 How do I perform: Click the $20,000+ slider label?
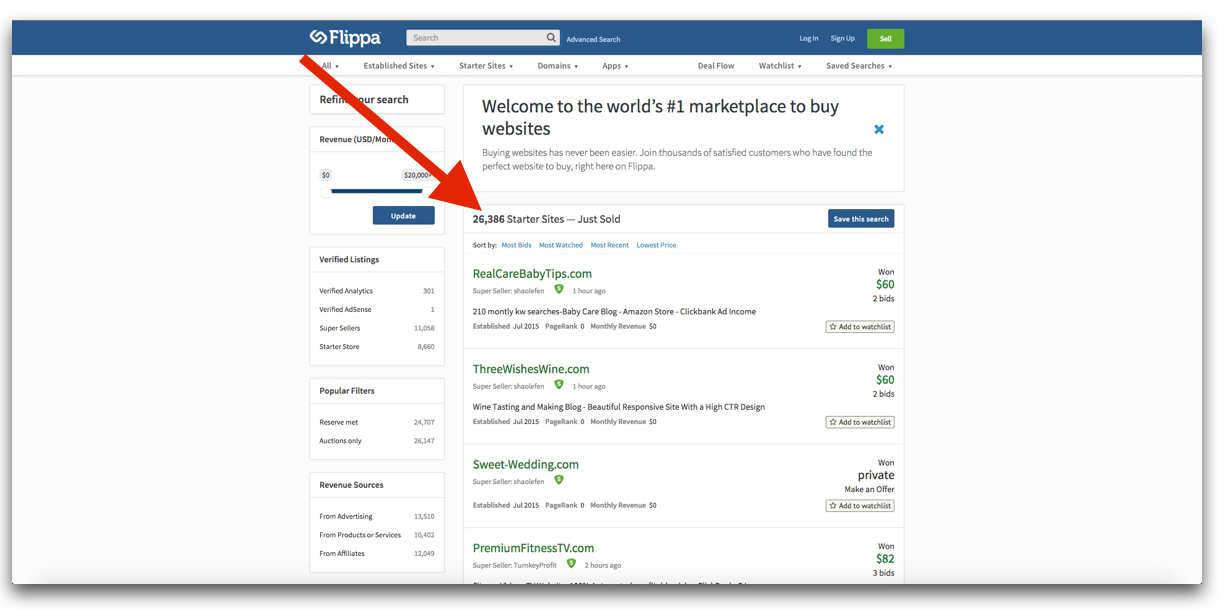coord(417,175)
